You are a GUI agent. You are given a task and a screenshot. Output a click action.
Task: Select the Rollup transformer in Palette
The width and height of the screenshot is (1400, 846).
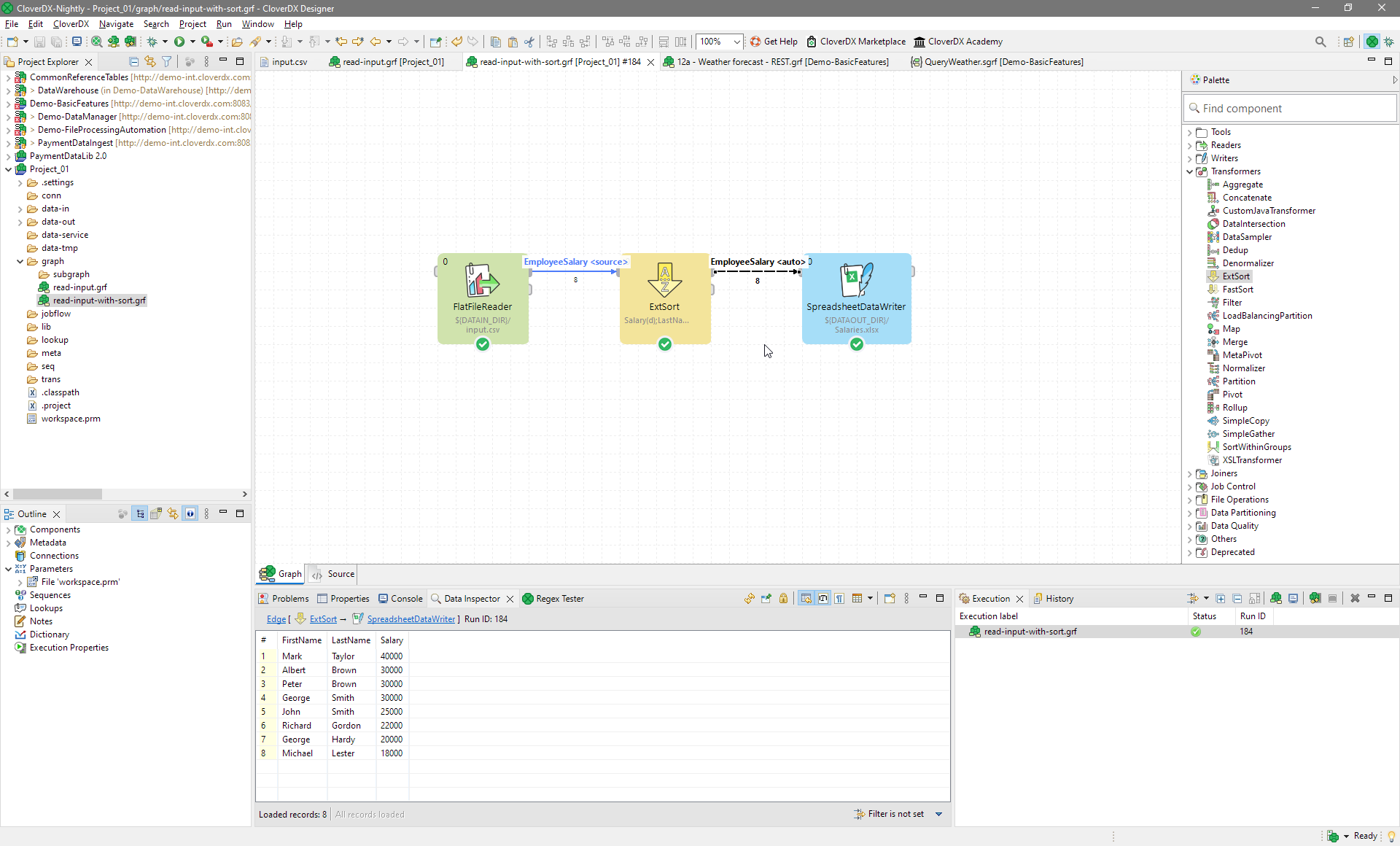coord(1234,408)
